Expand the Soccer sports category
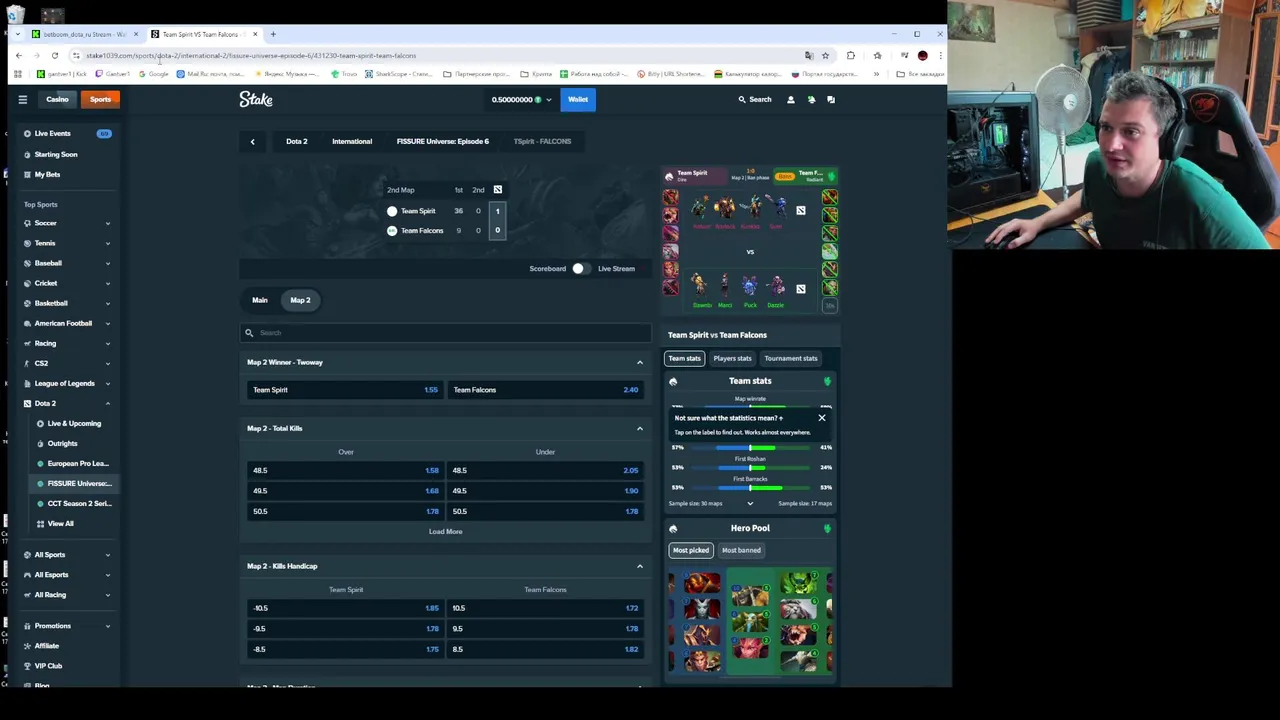The height and width of the screenshot is (720, 1280). 107,223
